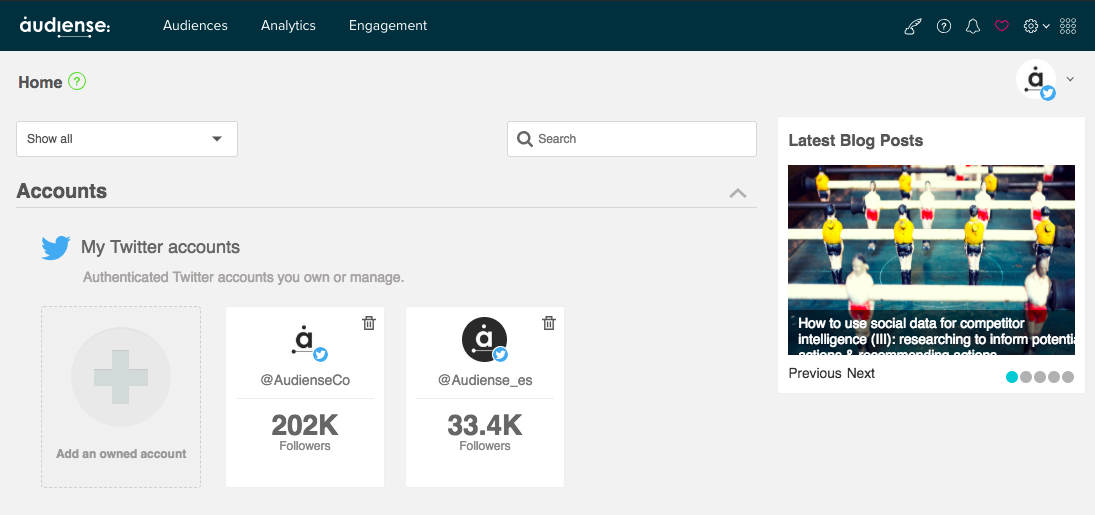Click green help icon next to Home
The image size is (1095, 515).
(77, 82)
